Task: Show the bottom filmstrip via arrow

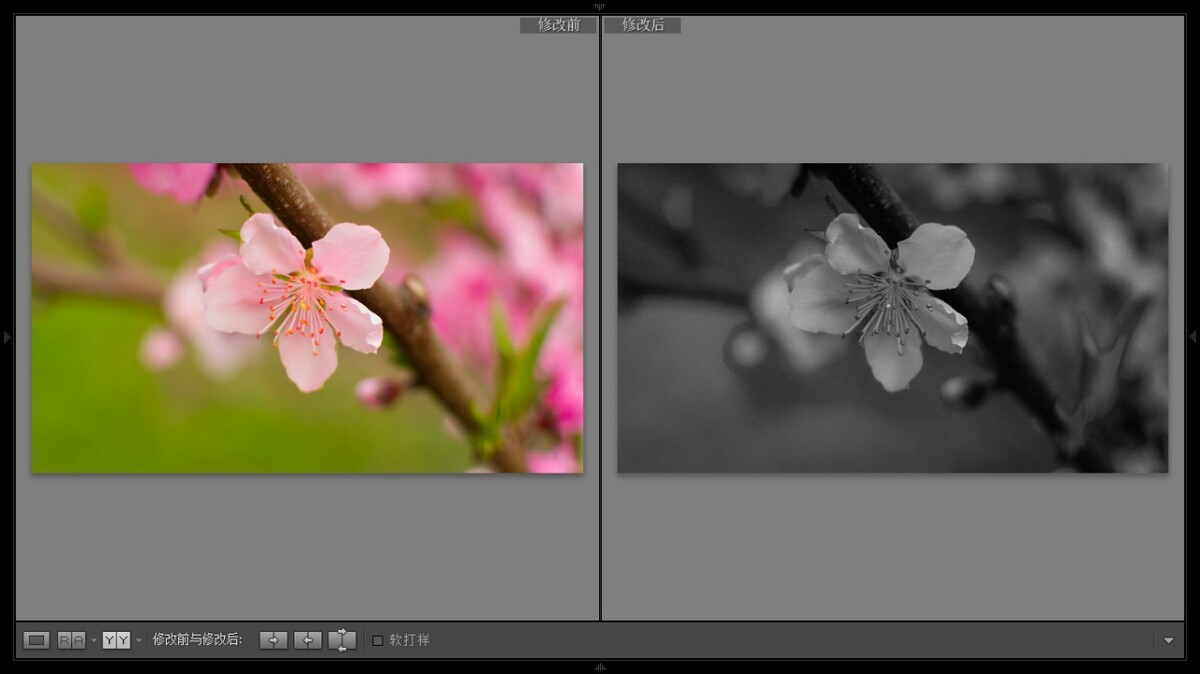Action: (x=600, y=667)
